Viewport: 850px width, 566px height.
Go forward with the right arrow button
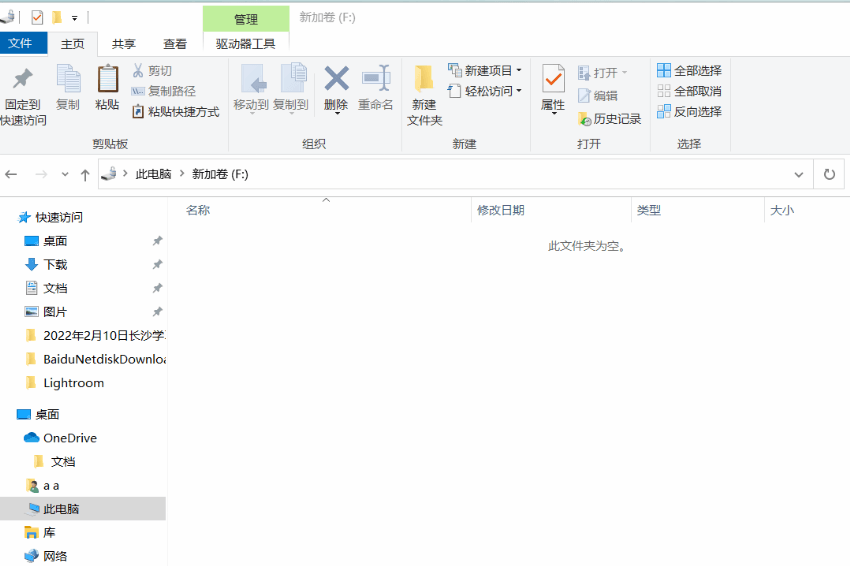[x=41, y=175]
